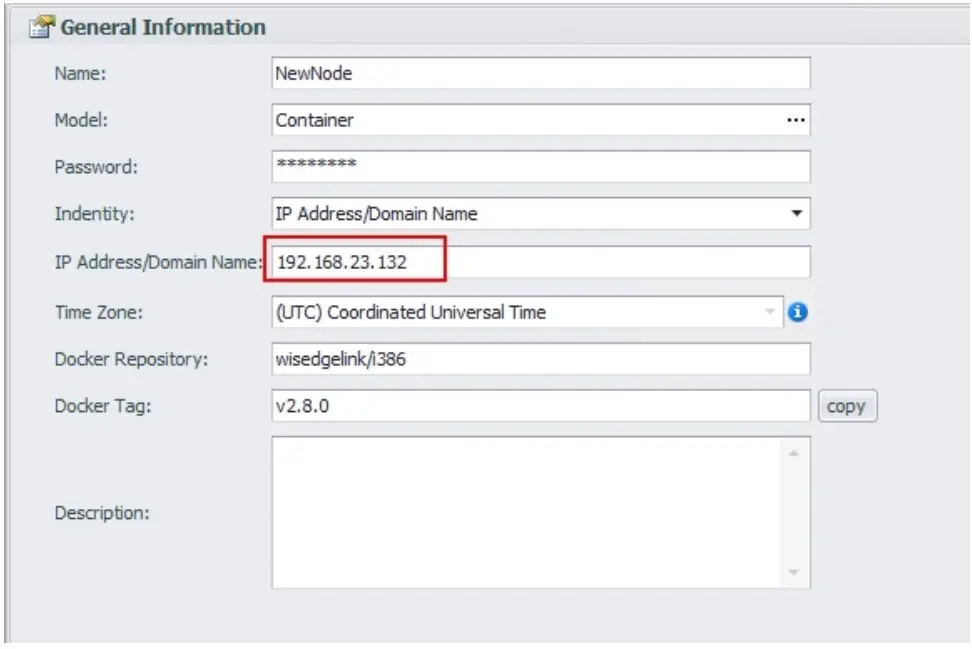972x649 pixels.
Task: Select the Docker Tag field showing v2.8.0
Action: pos(540,406)
